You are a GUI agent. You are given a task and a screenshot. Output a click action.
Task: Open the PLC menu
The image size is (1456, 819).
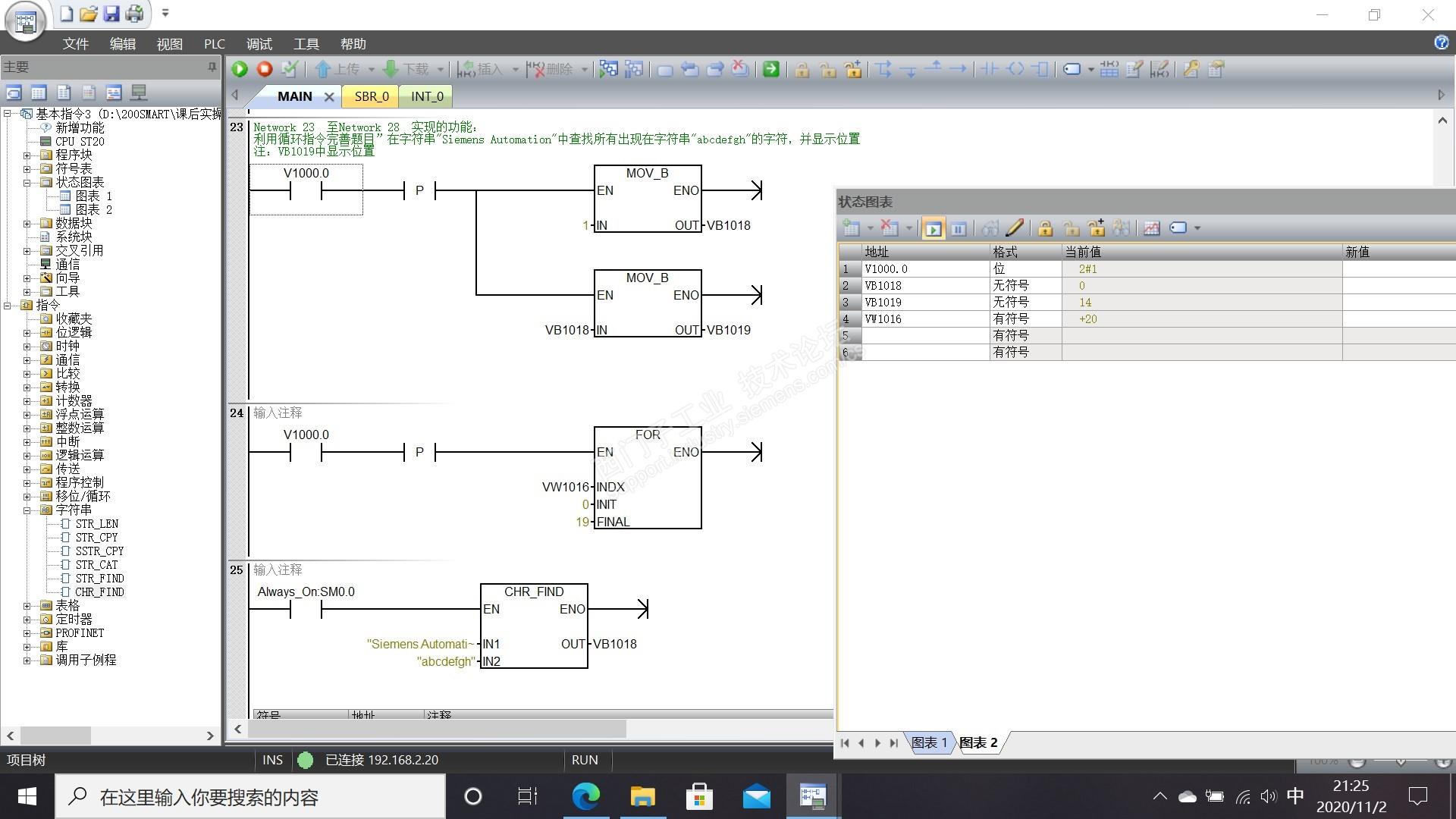pos(214,44)
